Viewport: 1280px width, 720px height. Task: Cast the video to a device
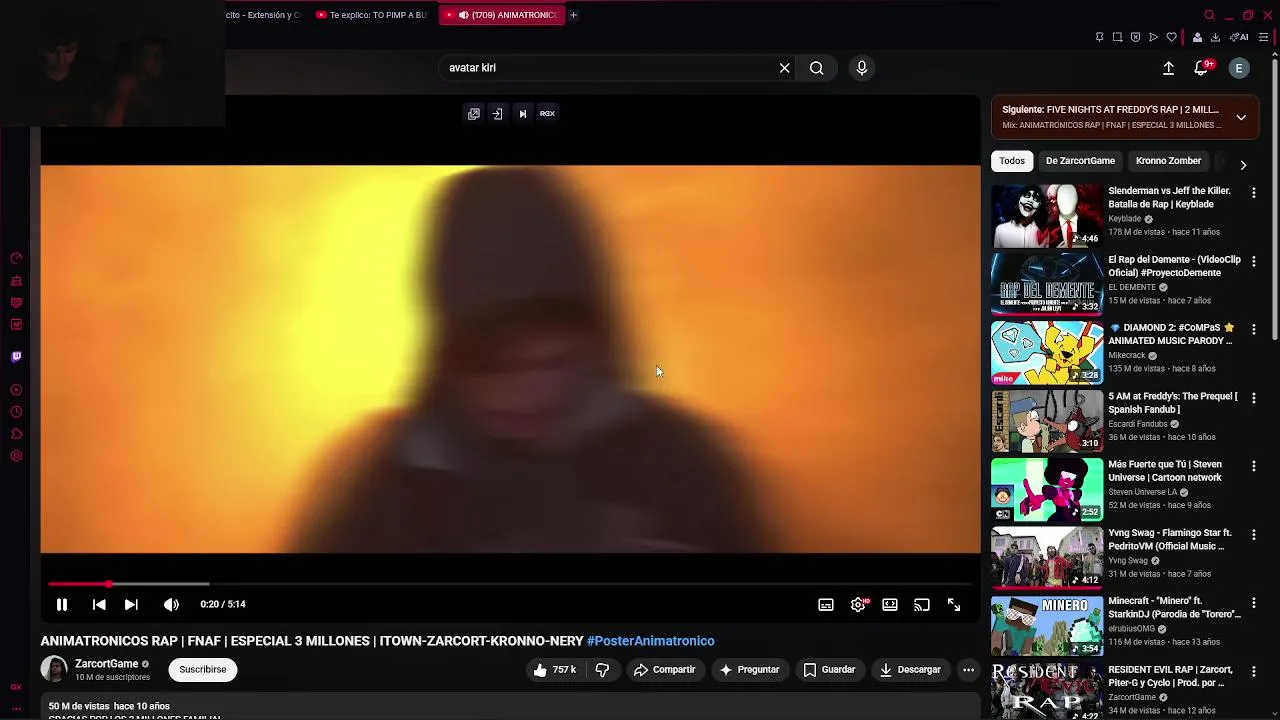pos(922,605)
